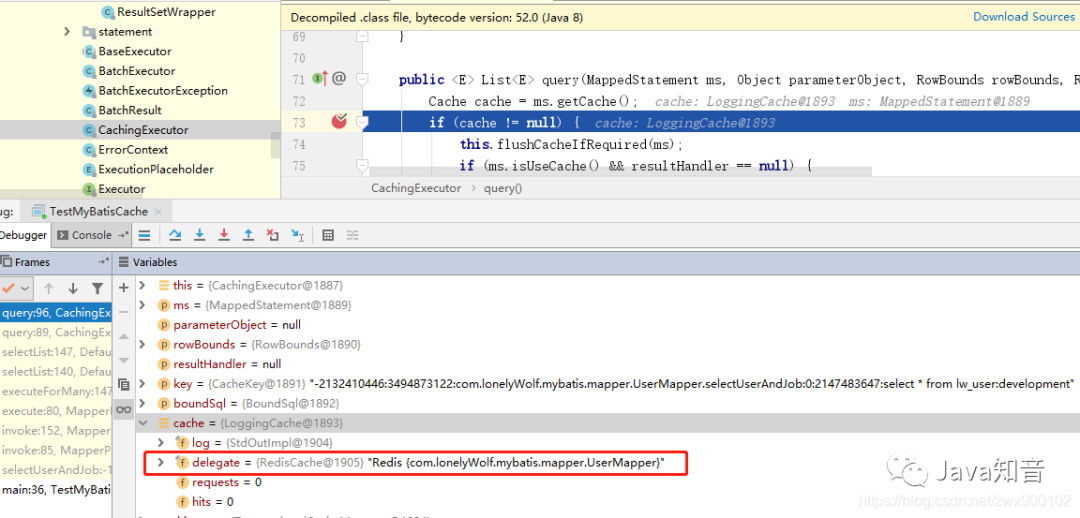Select BatchResult in project tree
Screen dimensions: 1080x518
click(129, 110)
